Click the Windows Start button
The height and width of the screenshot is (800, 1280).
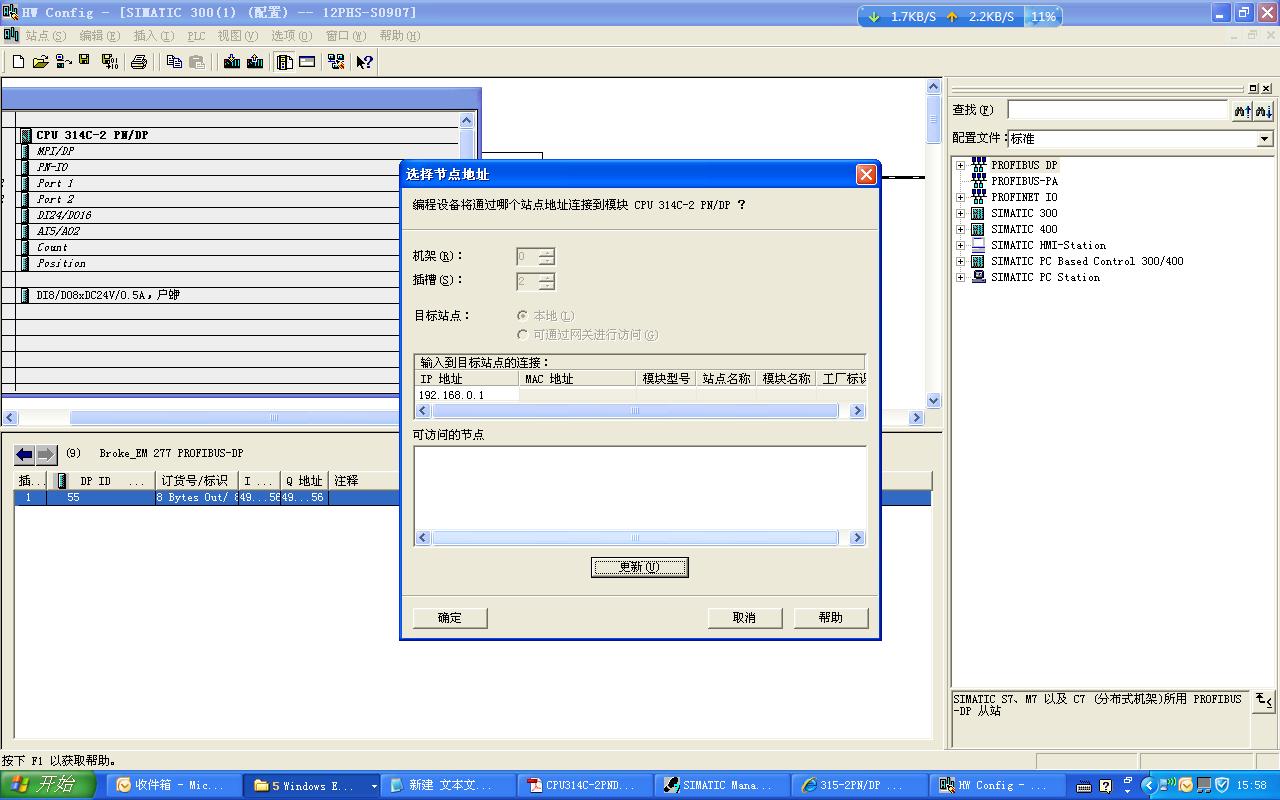48,785
